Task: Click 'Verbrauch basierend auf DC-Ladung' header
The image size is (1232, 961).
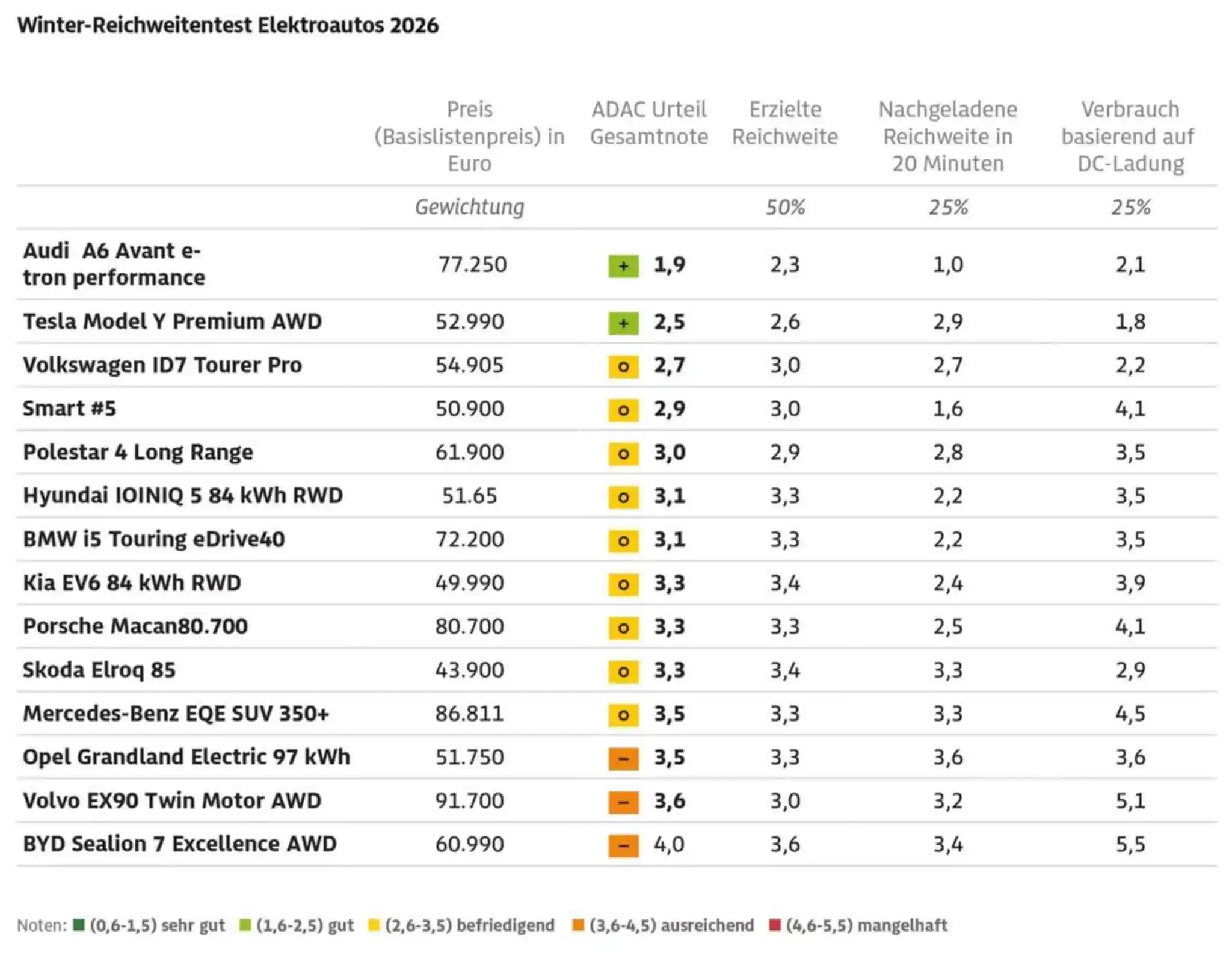Action: point(1130,137)
